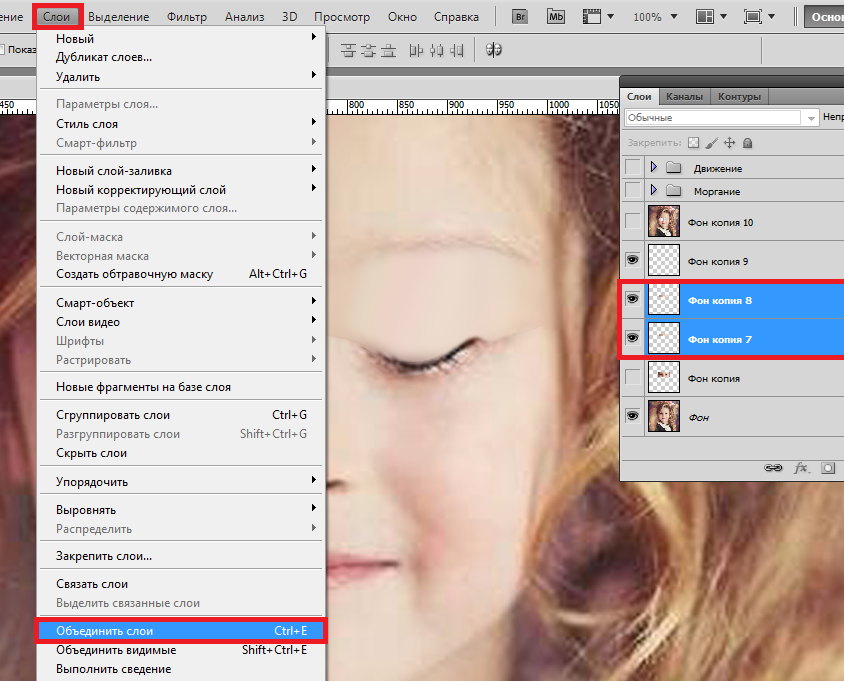Choose Сгруппировать слои menu item
This screenshot has width=844, height=681.
tap(181, 415)
